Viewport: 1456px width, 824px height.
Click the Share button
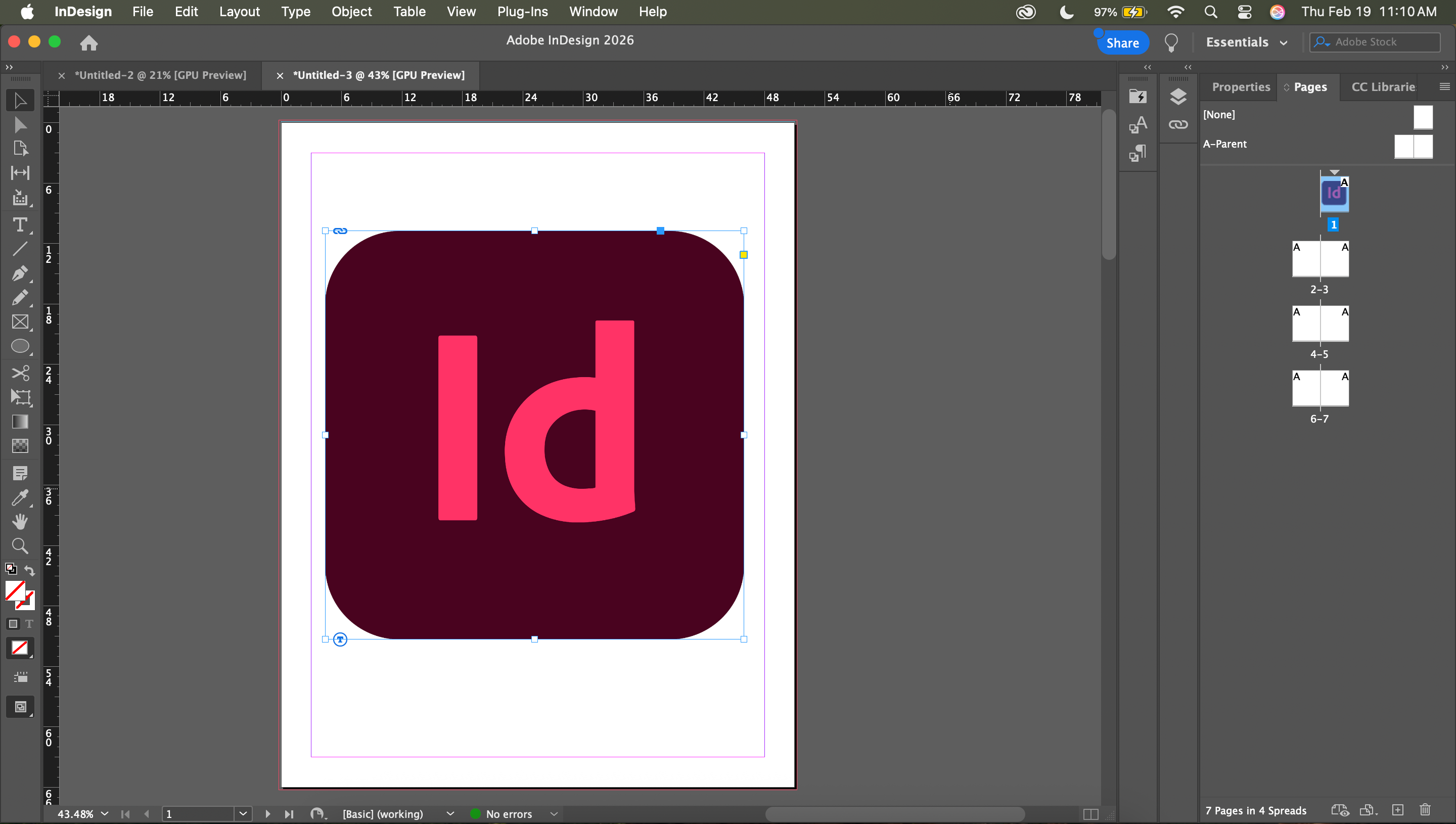pos(1122,43)
